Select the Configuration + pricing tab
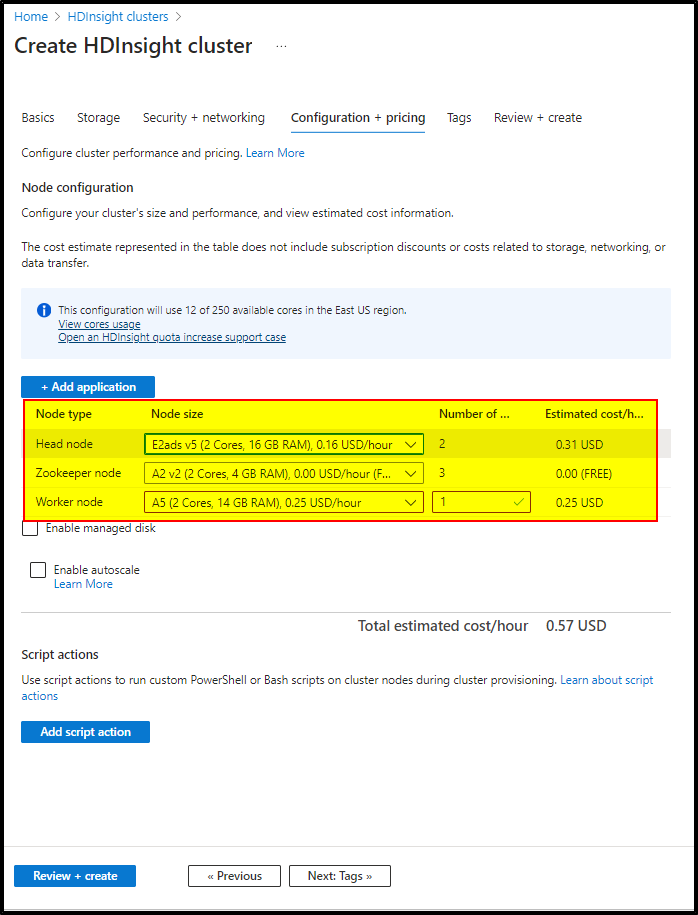Image resolution: width=698 pixels, height=915 pixels. [358, 118]
